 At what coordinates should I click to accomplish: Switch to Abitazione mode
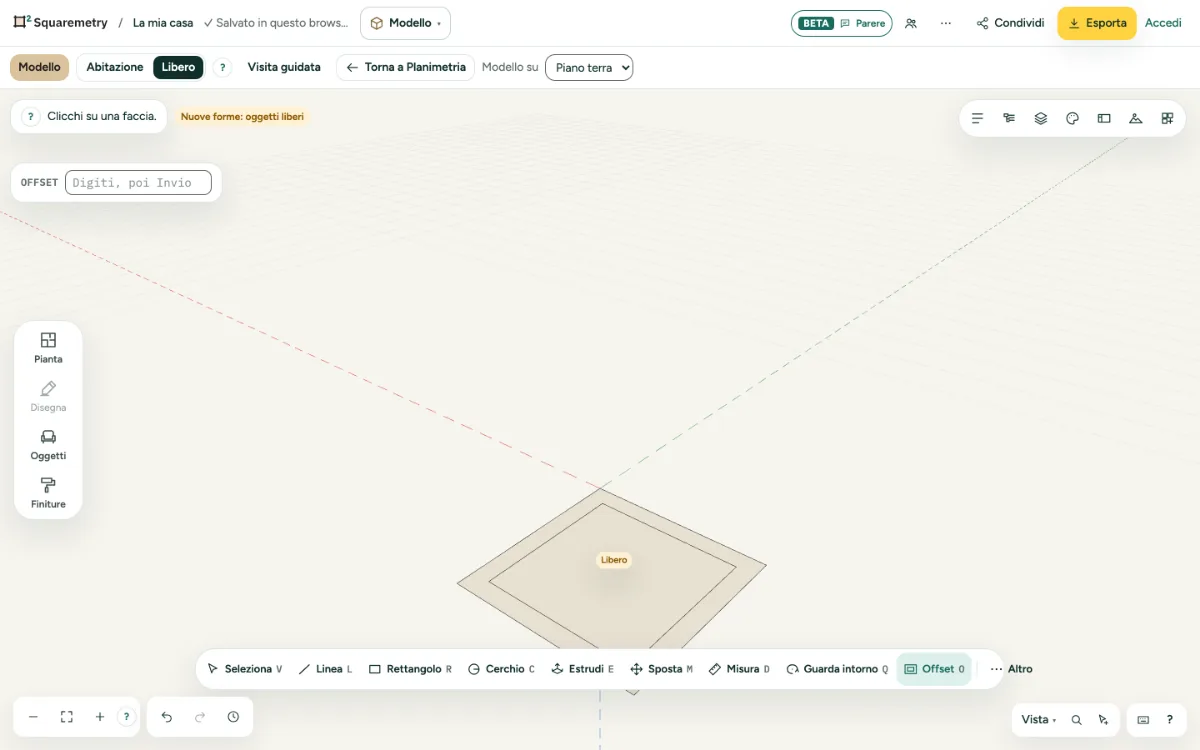pos(115,67)
